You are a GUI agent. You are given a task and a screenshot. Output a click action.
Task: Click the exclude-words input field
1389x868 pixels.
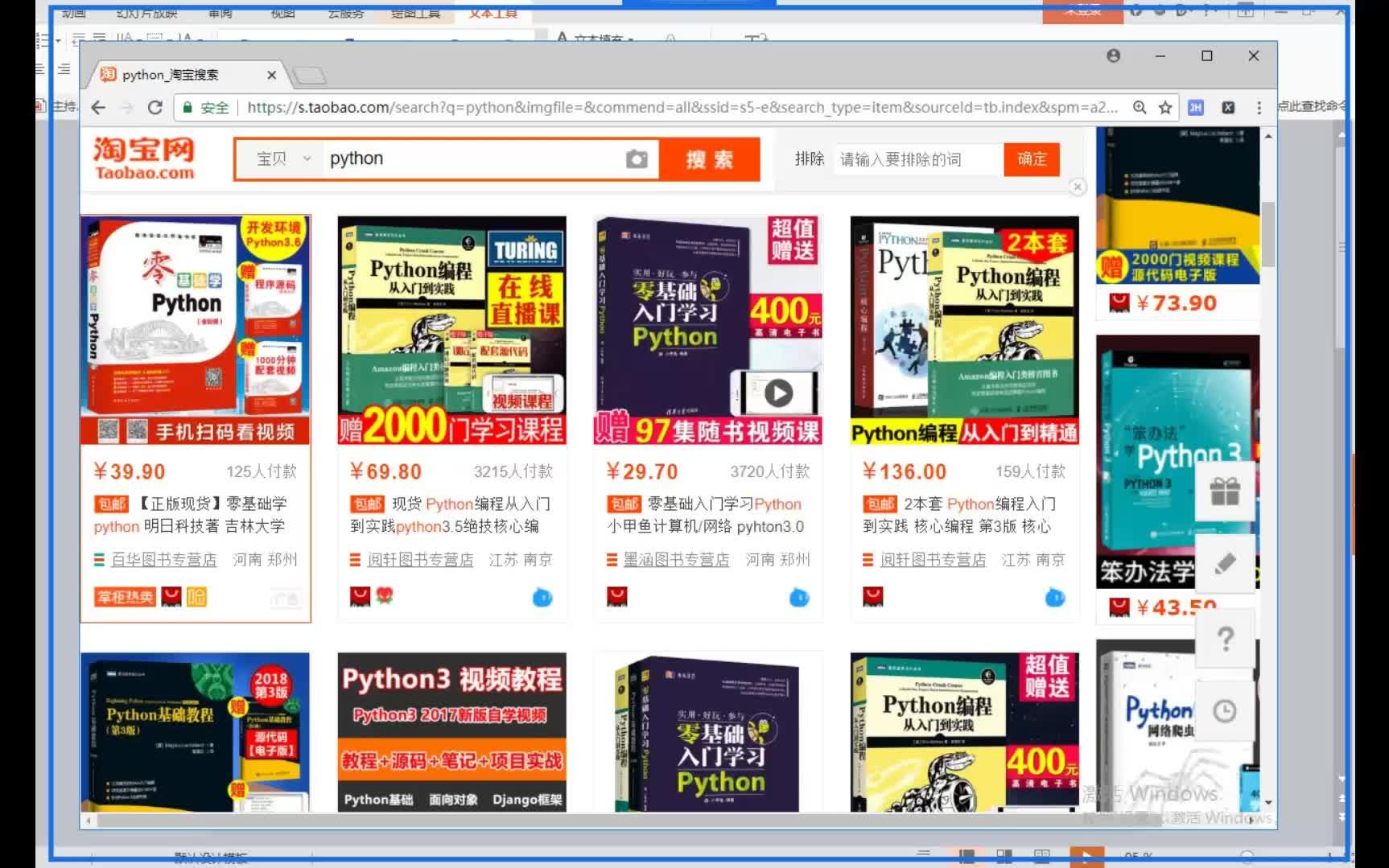click(x=918, y=159)
